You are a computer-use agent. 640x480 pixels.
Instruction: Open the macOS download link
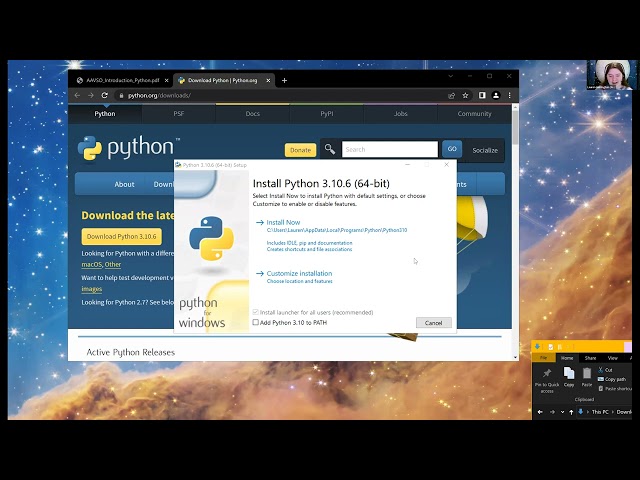[x=91, y=264]
